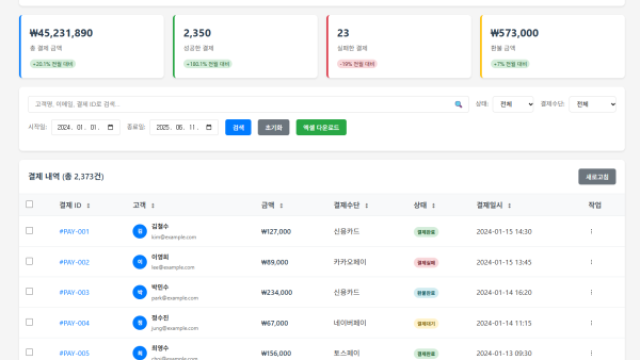Click the 결제 내역 (총 2,373건) heading
The image size is (640, 360).
(x=66, y=176)
